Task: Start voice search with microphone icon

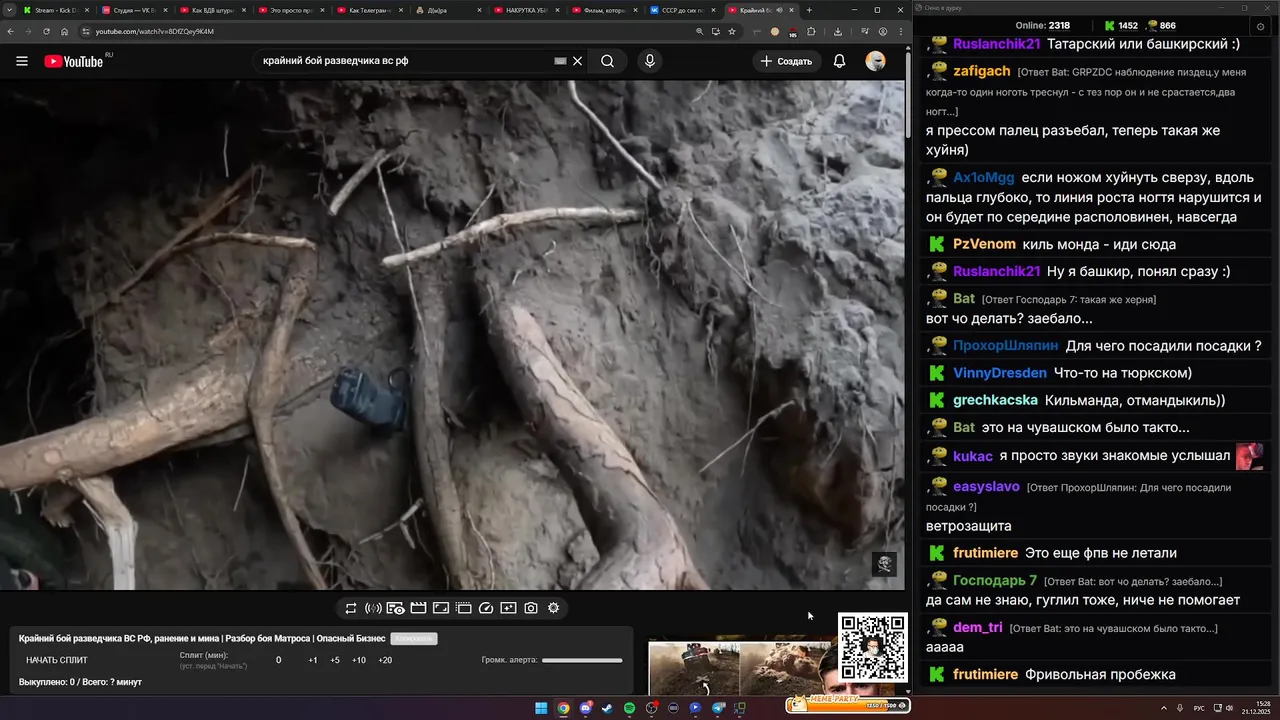Action: (x=650, y=61)
